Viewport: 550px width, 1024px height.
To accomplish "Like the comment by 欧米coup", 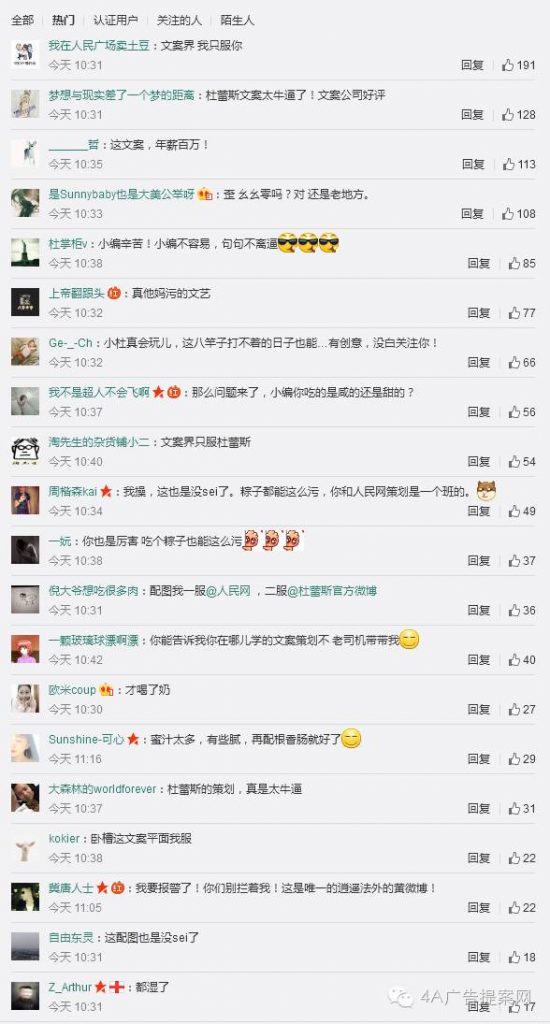I will [522, 709].
